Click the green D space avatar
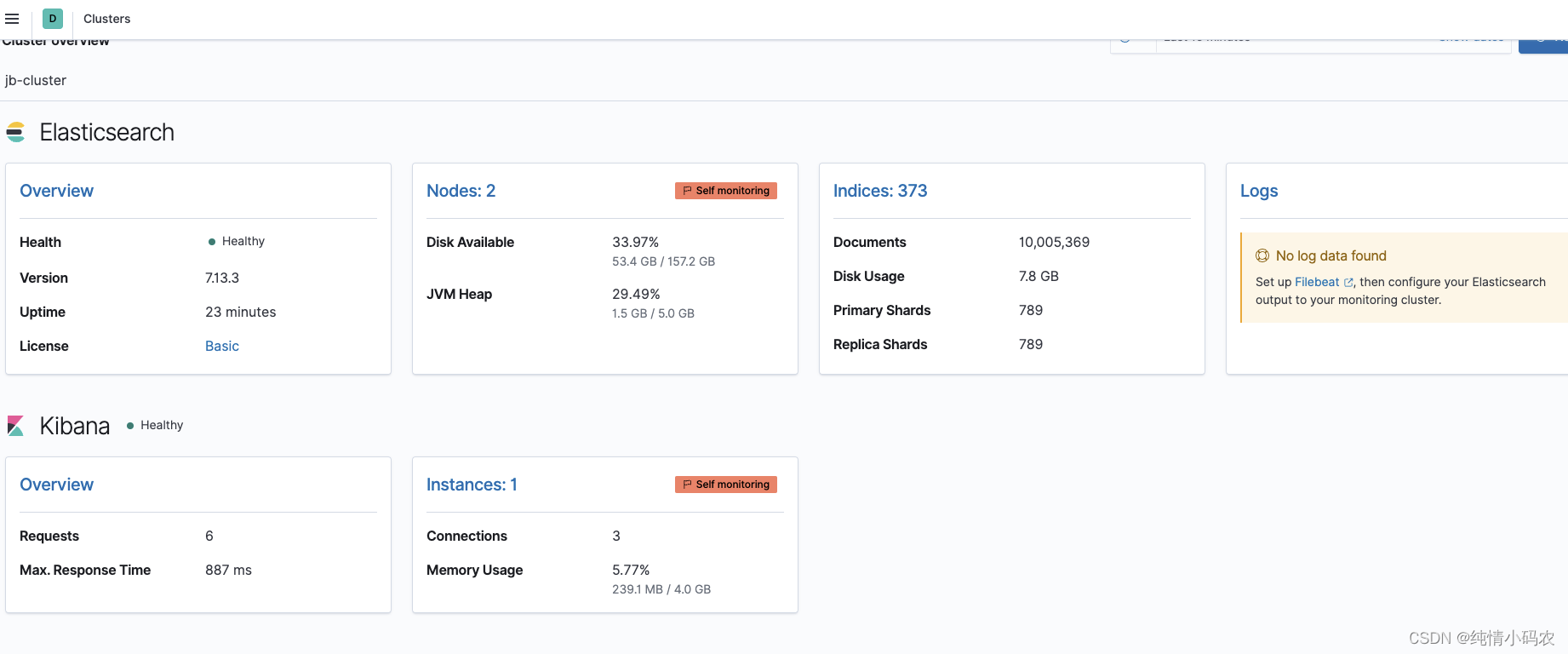The width and height of the screenshot is (1568, 654). 53,19
